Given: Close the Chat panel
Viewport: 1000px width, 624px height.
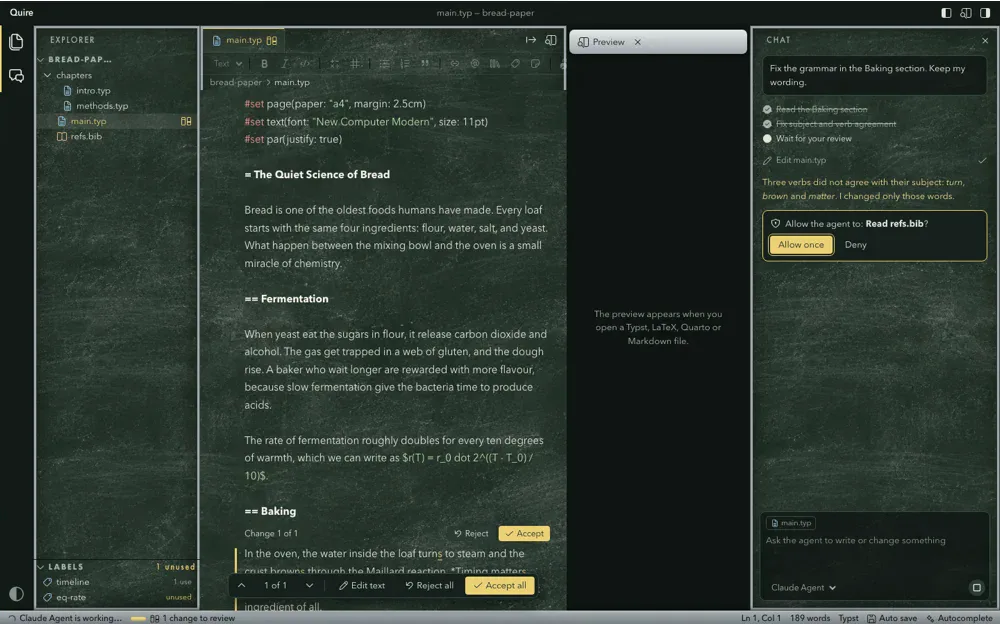Looking at the screenshot, I should (x=985, y=40).
